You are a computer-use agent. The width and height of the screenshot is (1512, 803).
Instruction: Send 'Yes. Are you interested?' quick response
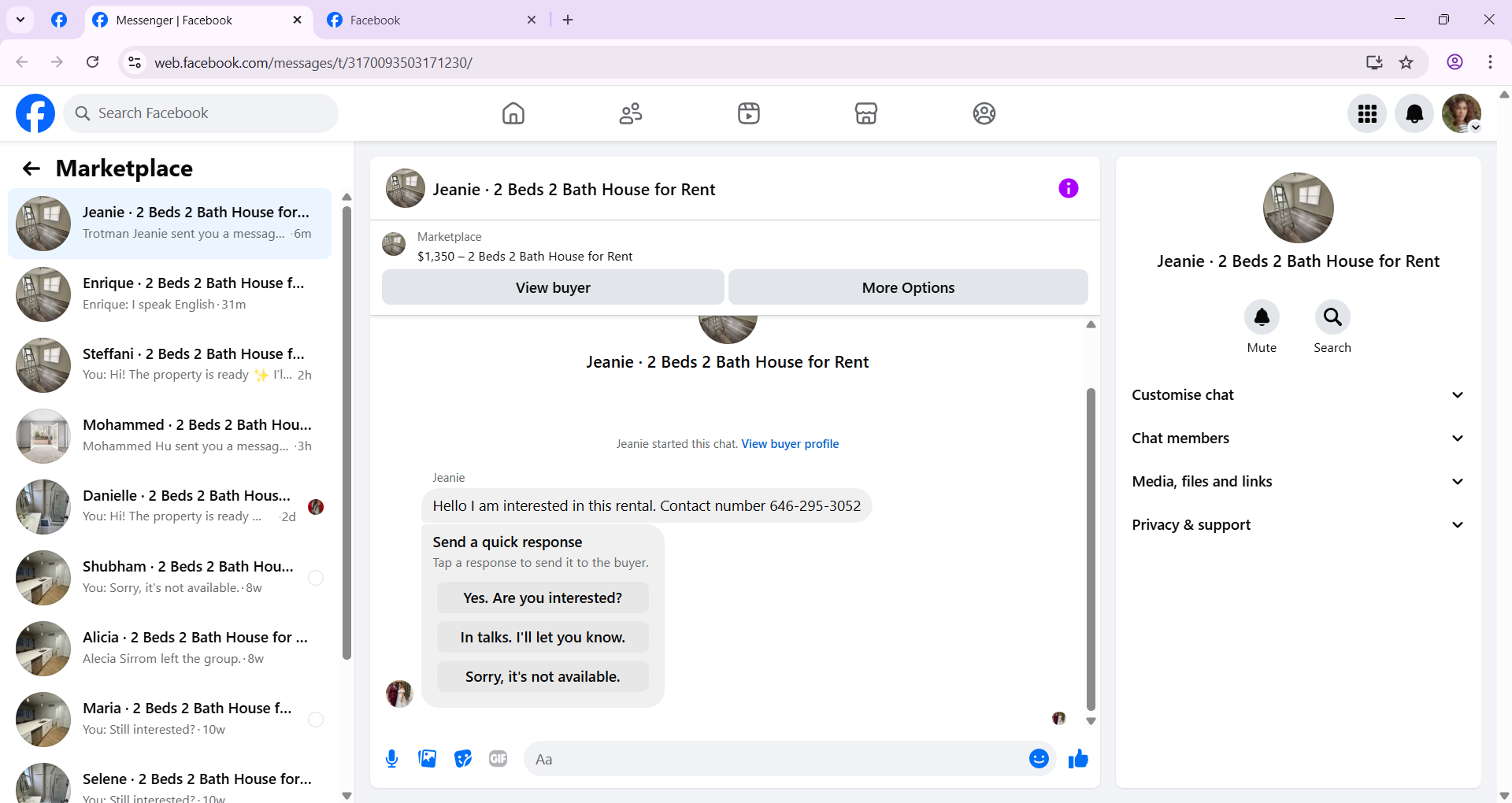(543, 598)
